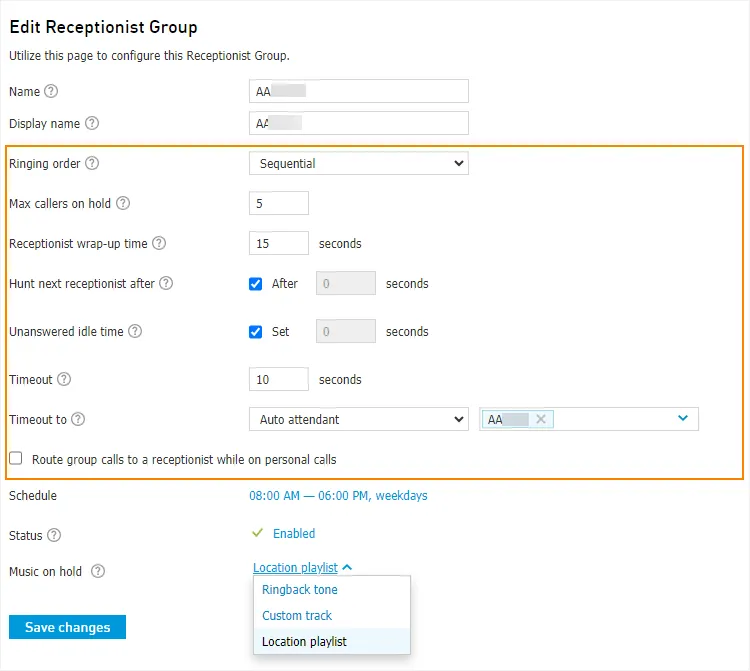This screenshot has height=671, width=750.
Task: Show help for Max callers on hold
Action: coord(123,203)
